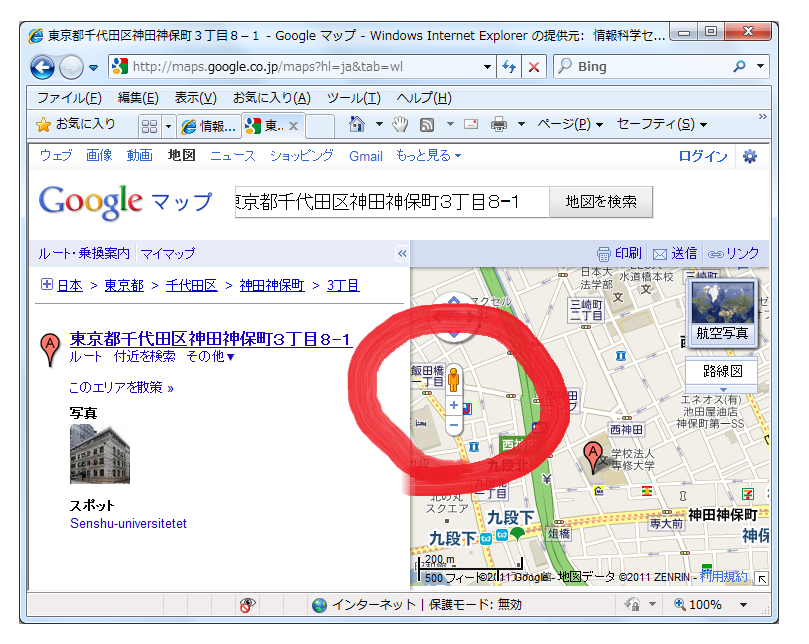Image resolution: width=809 pixels, height=644 pixels.
Task: Click the 路線図 transit map button
Action: coord(722,371)
